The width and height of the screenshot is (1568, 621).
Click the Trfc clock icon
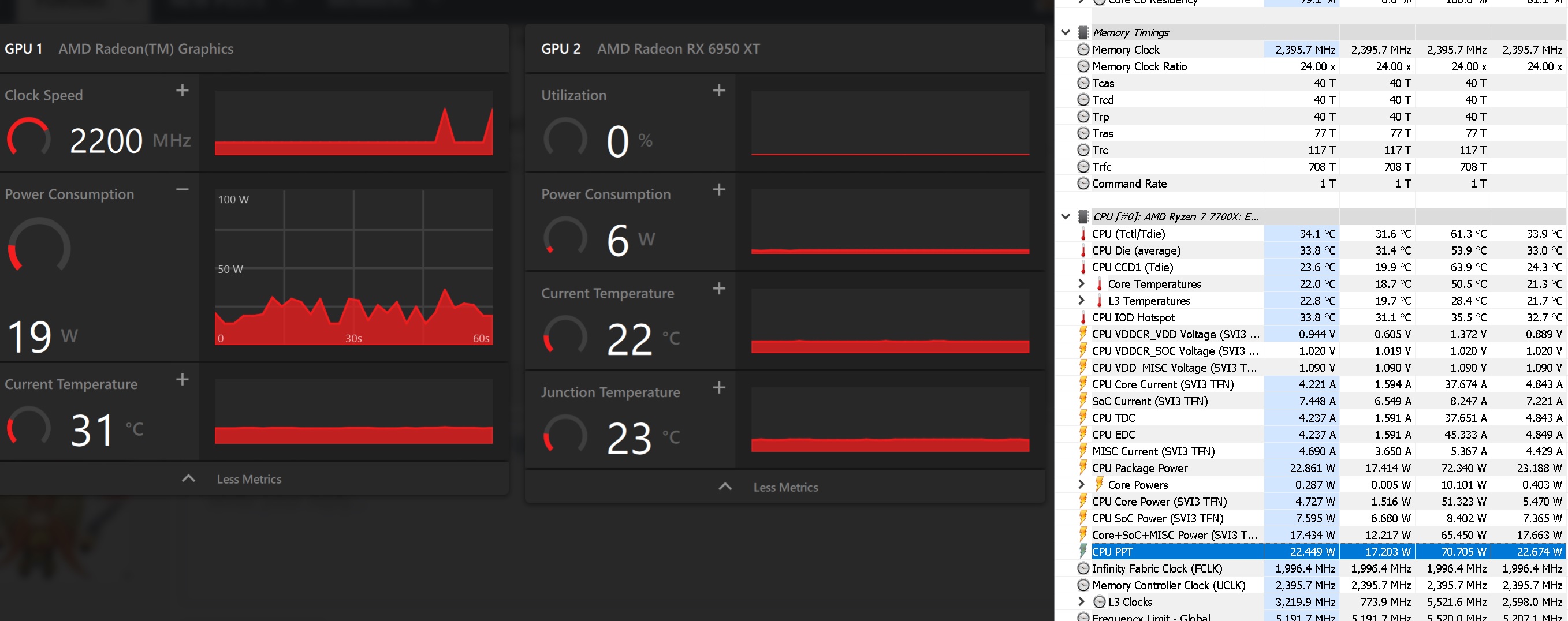[x=1083, y=167]
